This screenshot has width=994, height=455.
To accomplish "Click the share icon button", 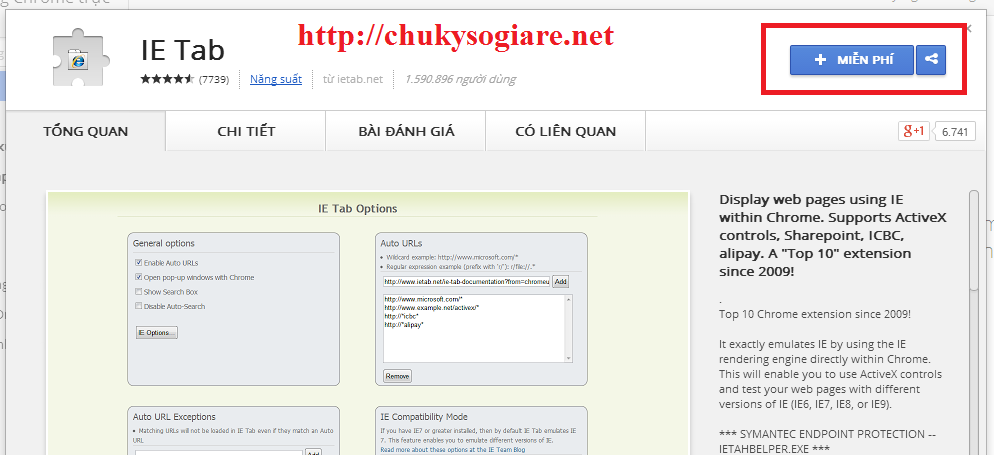I will coord(931,60).
